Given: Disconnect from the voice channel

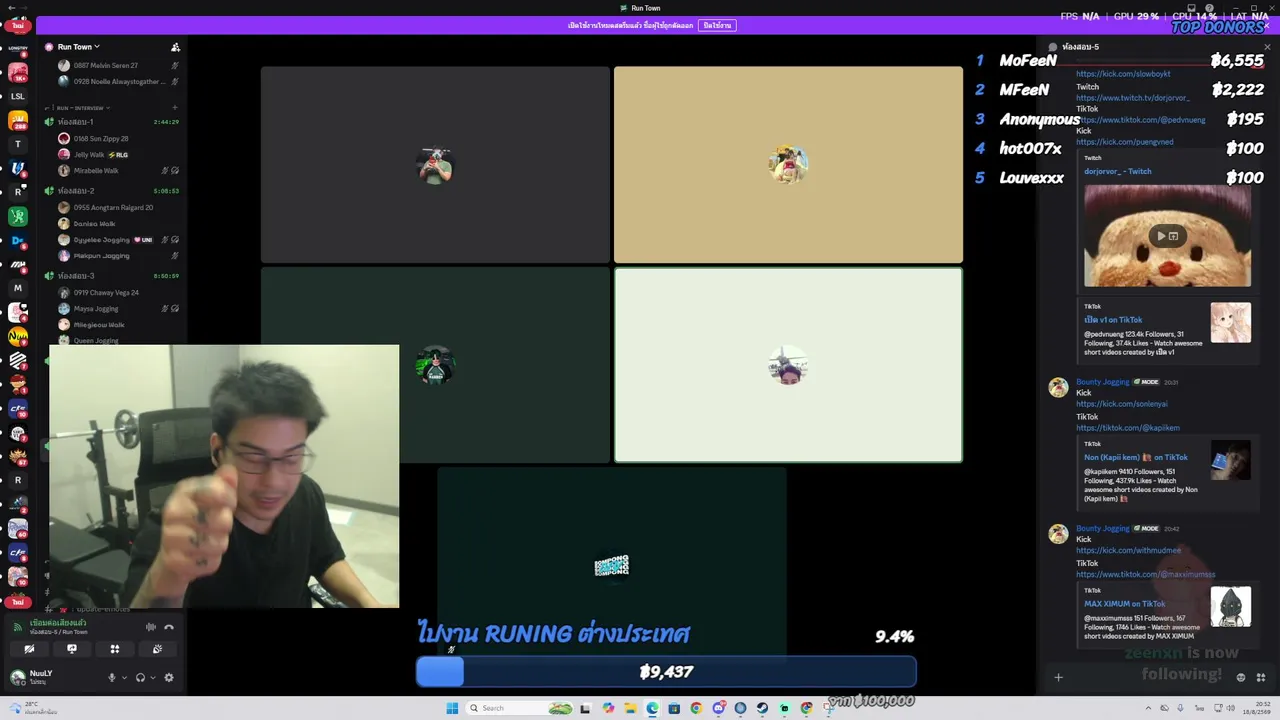Looking at the screenshot, I should point(169,627).
